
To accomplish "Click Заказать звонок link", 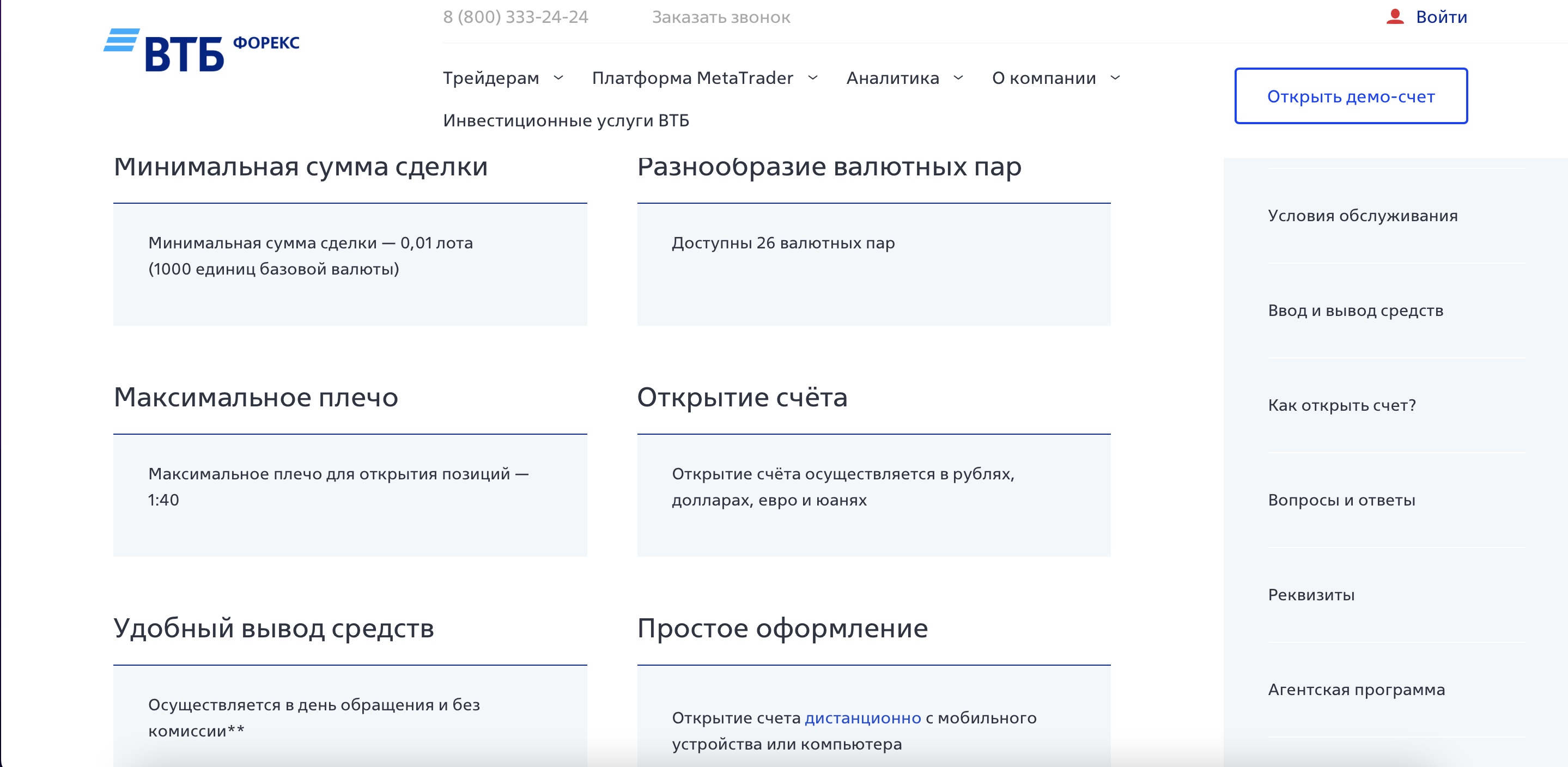I will coord(721,17).
